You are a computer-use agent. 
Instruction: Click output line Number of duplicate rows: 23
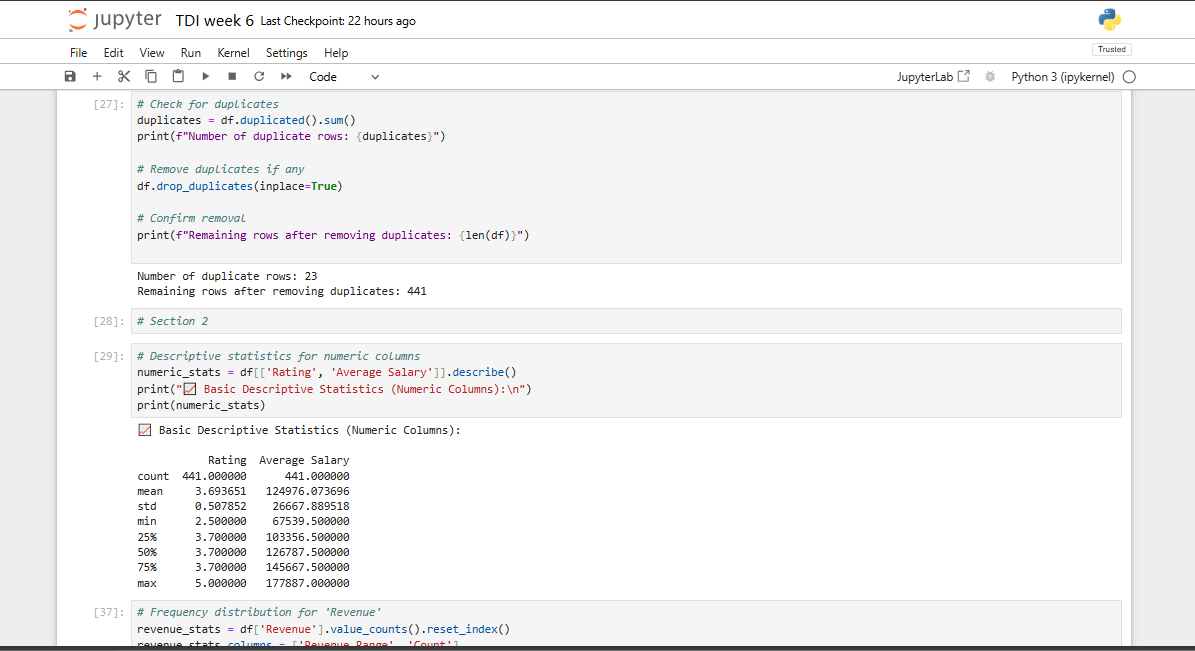coord(227,276)
